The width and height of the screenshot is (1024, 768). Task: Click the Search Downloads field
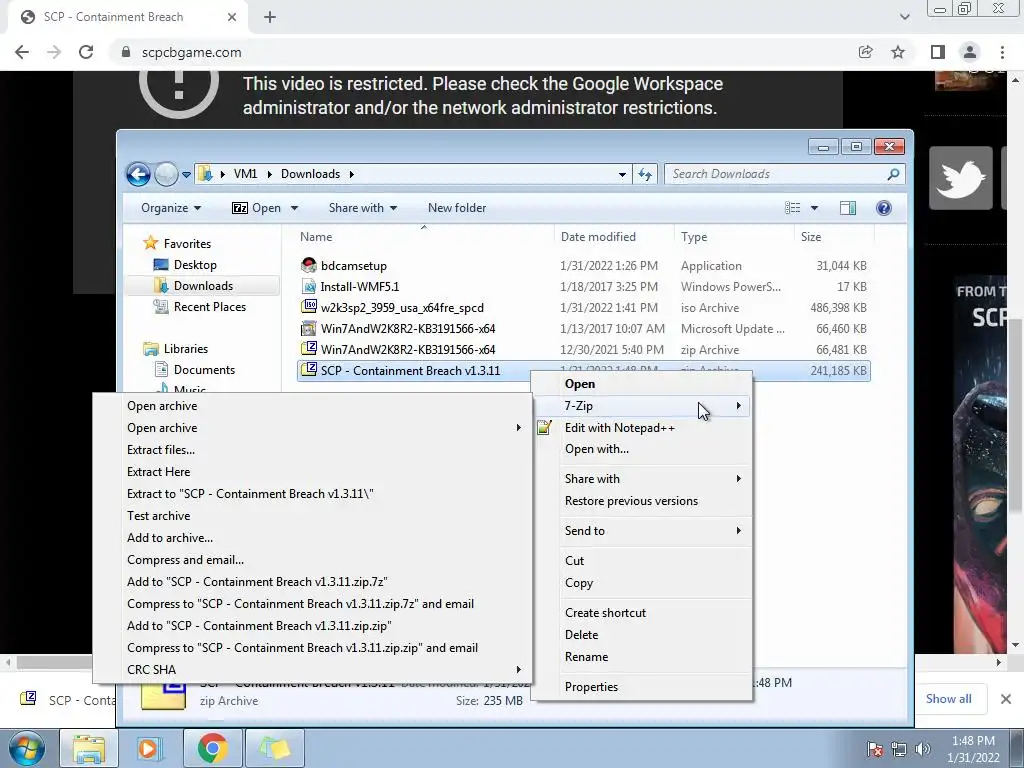pyautogui.click(x=785, y=174)
